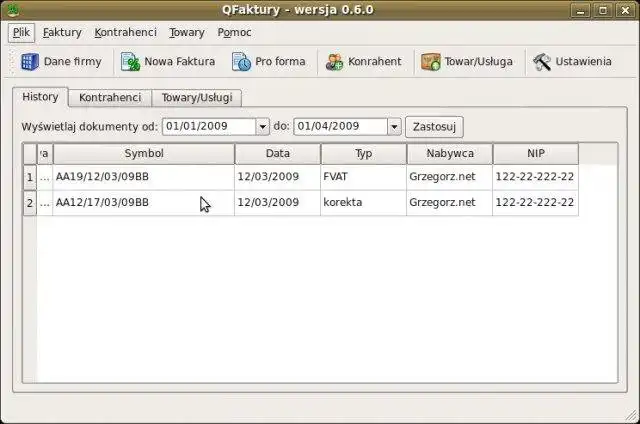Click the truncated 'a' column header

(x=45, y=154)
